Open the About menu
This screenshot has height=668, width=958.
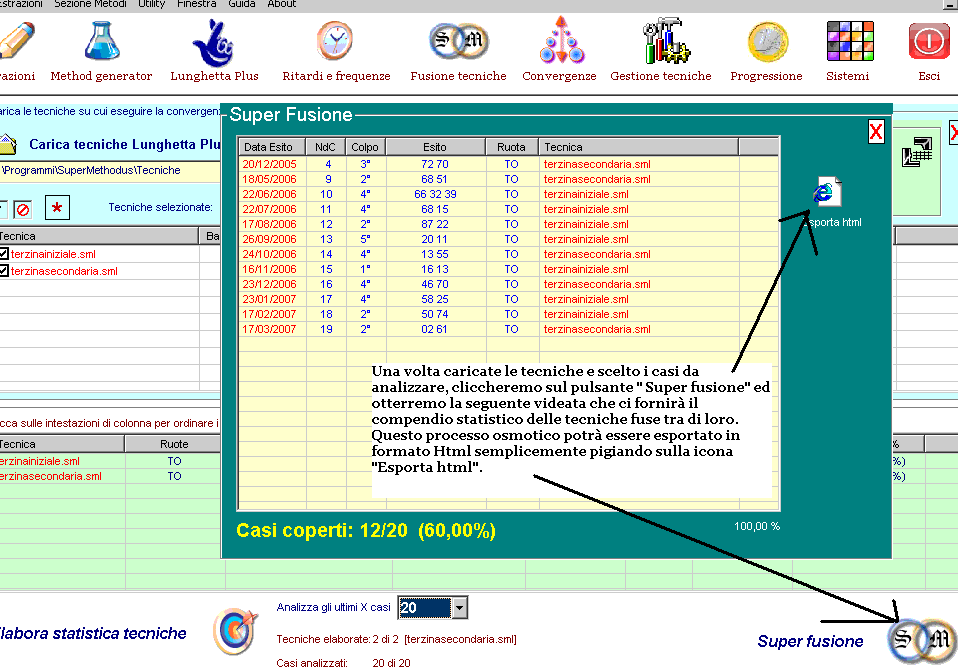(282, 4)
